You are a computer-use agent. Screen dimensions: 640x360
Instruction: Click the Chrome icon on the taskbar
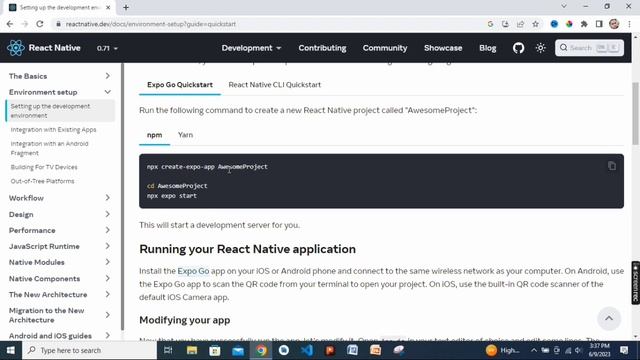tap(261, 350)
